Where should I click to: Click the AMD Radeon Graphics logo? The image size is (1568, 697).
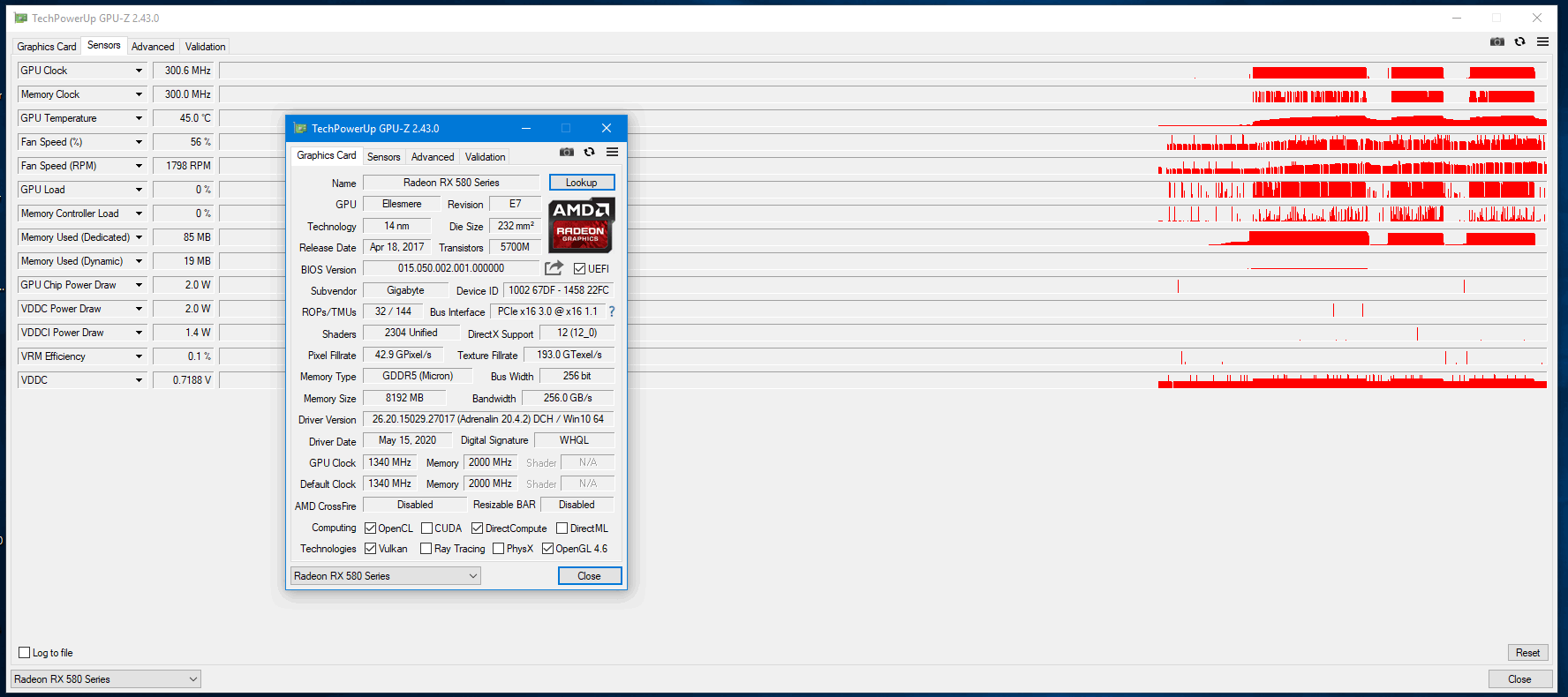pos(581,225)
